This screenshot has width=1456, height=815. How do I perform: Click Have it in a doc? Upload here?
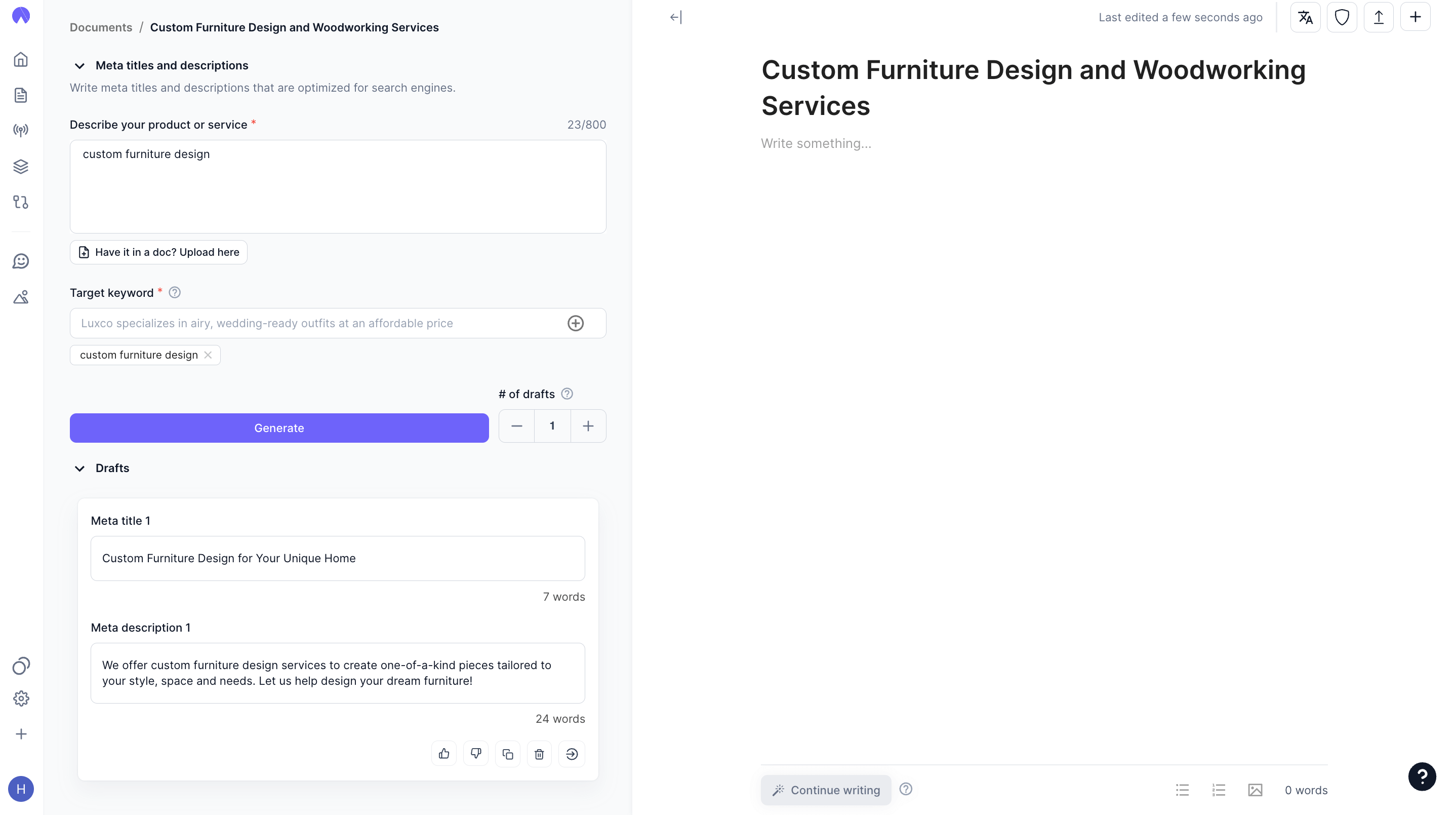[x=159, y=252]
